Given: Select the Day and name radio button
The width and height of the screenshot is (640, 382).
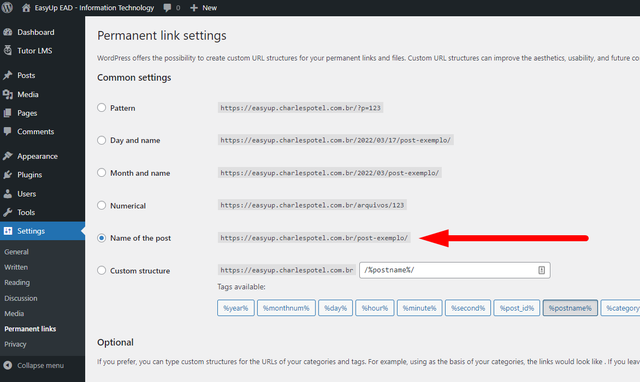Looking at the screenshot, I should (x=102, y=140).
